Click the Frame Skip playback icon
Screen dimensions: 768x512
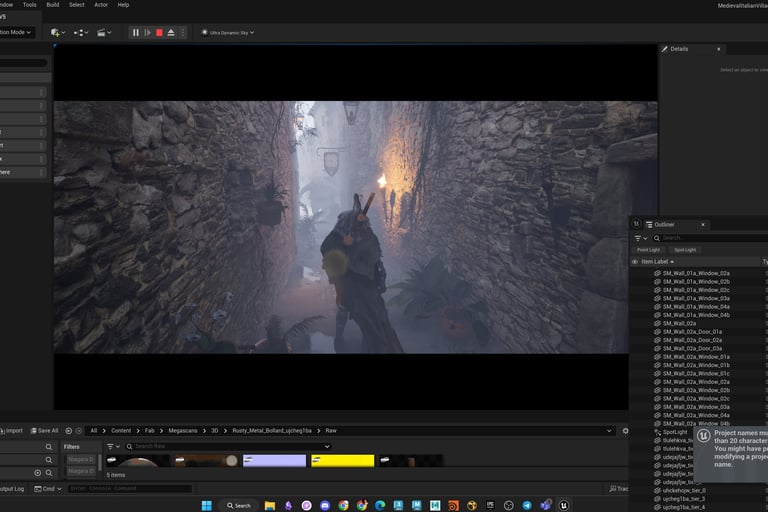[x=148, y=33]
